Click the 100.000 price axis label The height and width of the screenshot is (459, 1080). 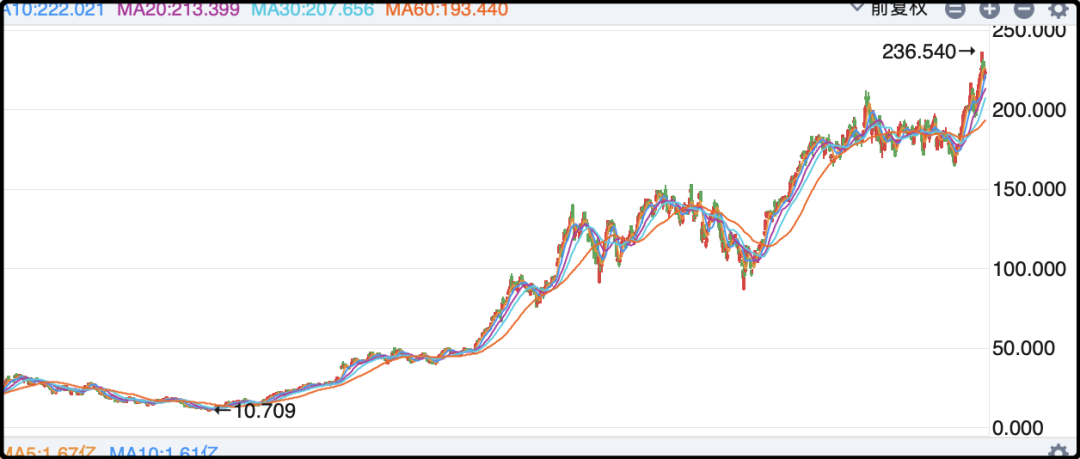pyautogui.click(x=1030, y=269)
